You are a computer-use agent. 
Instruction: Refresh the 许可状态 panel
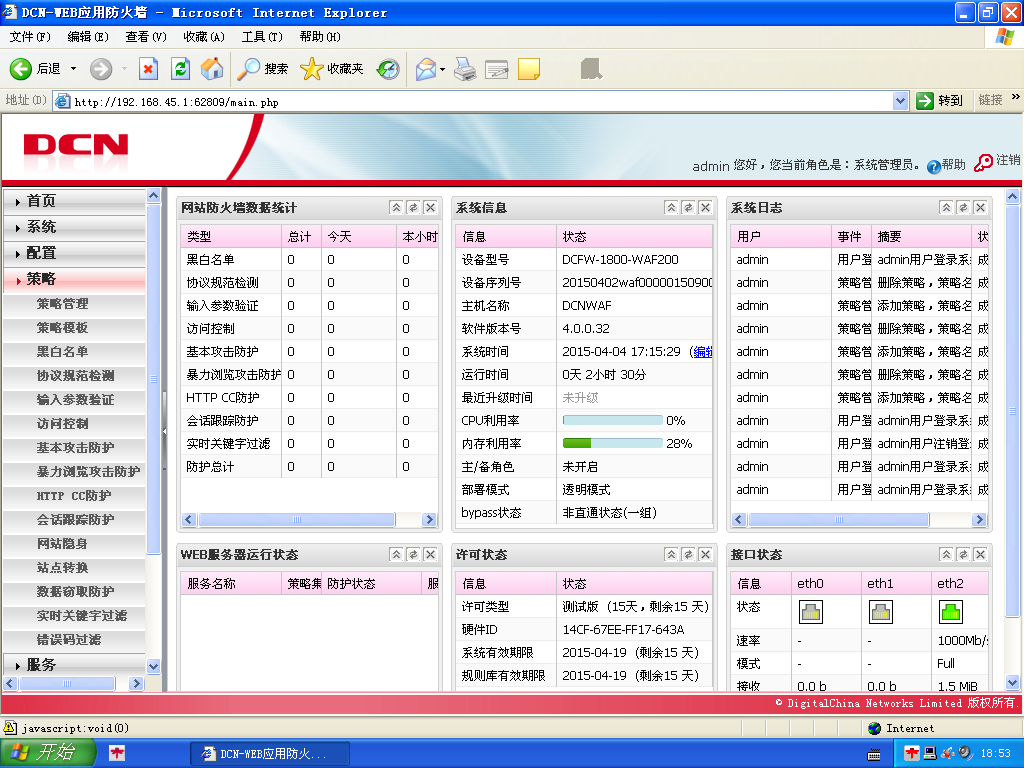(688, 554)
